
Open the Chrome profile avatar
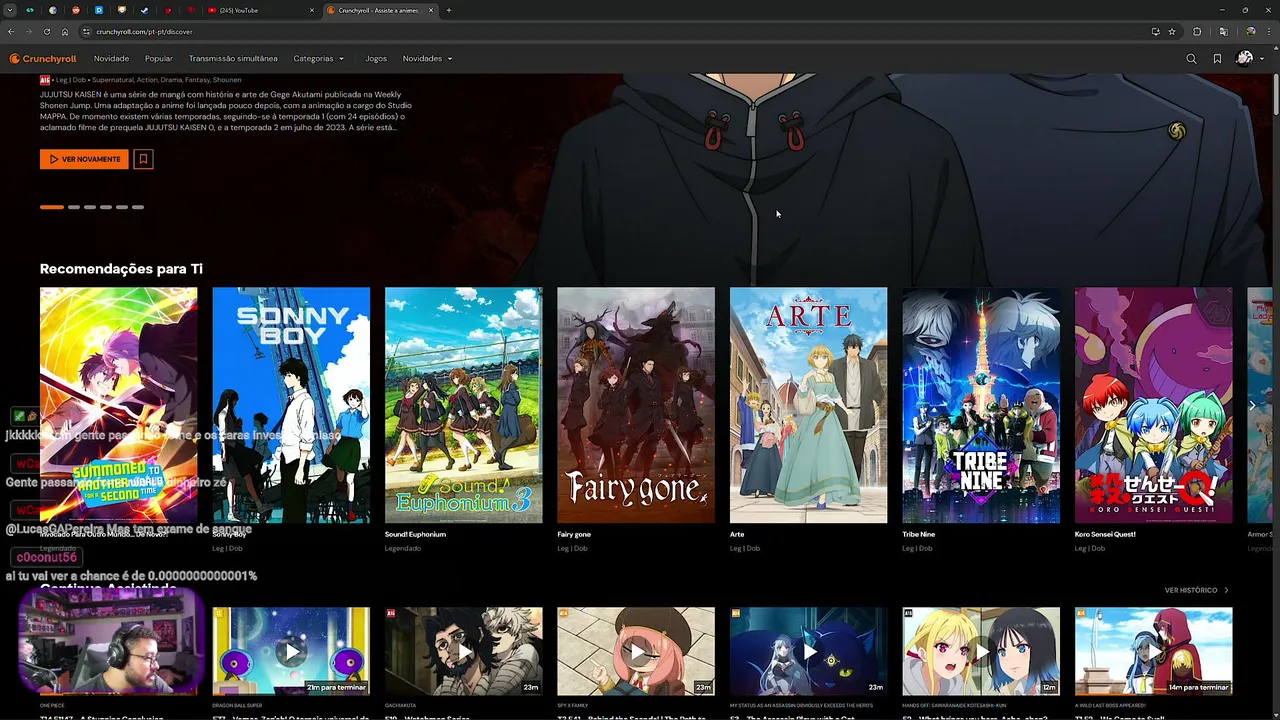coord(1250,32)
